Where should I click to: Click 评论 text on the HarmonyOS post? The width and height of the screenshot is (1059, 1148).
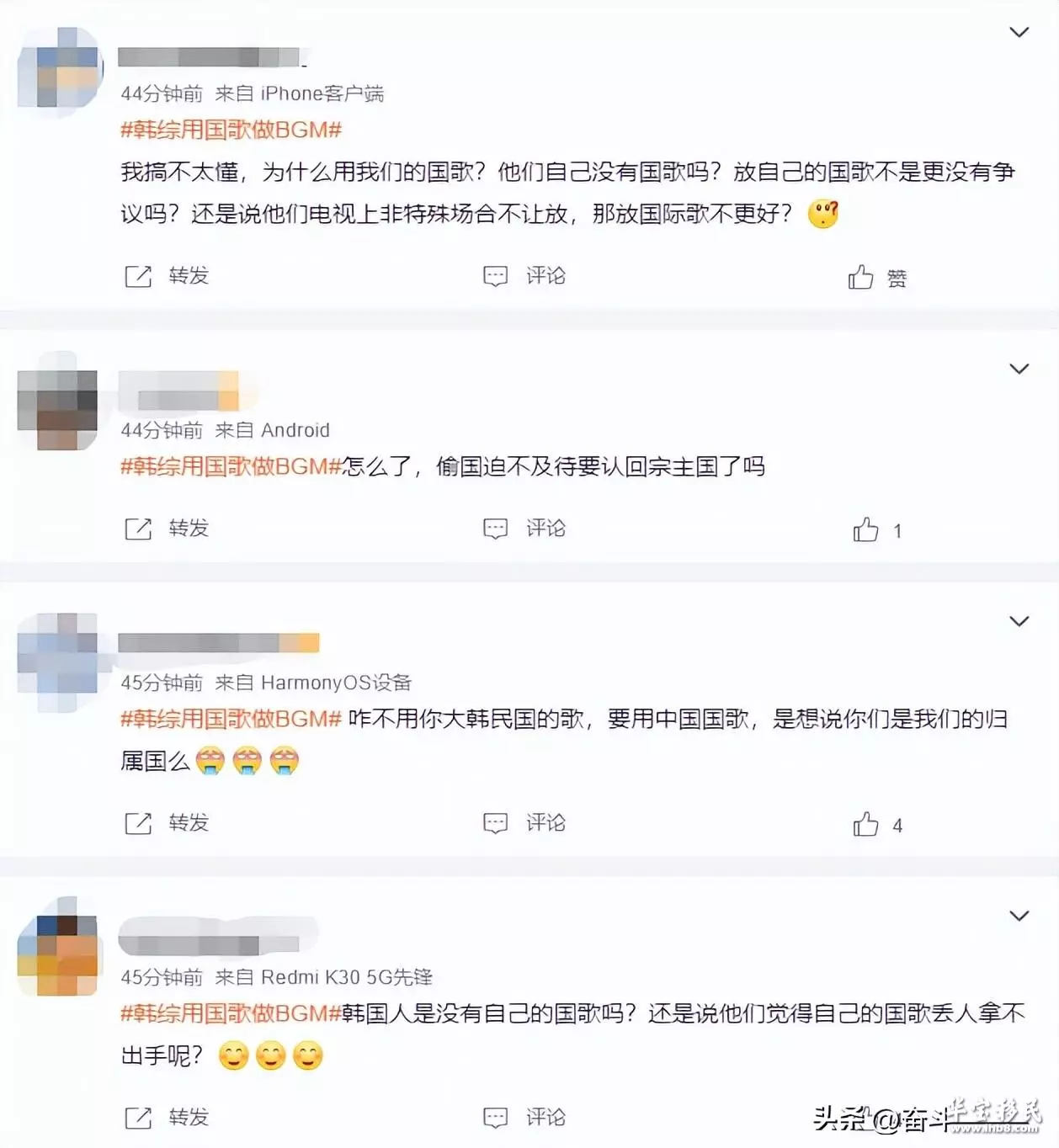(545, 822)
